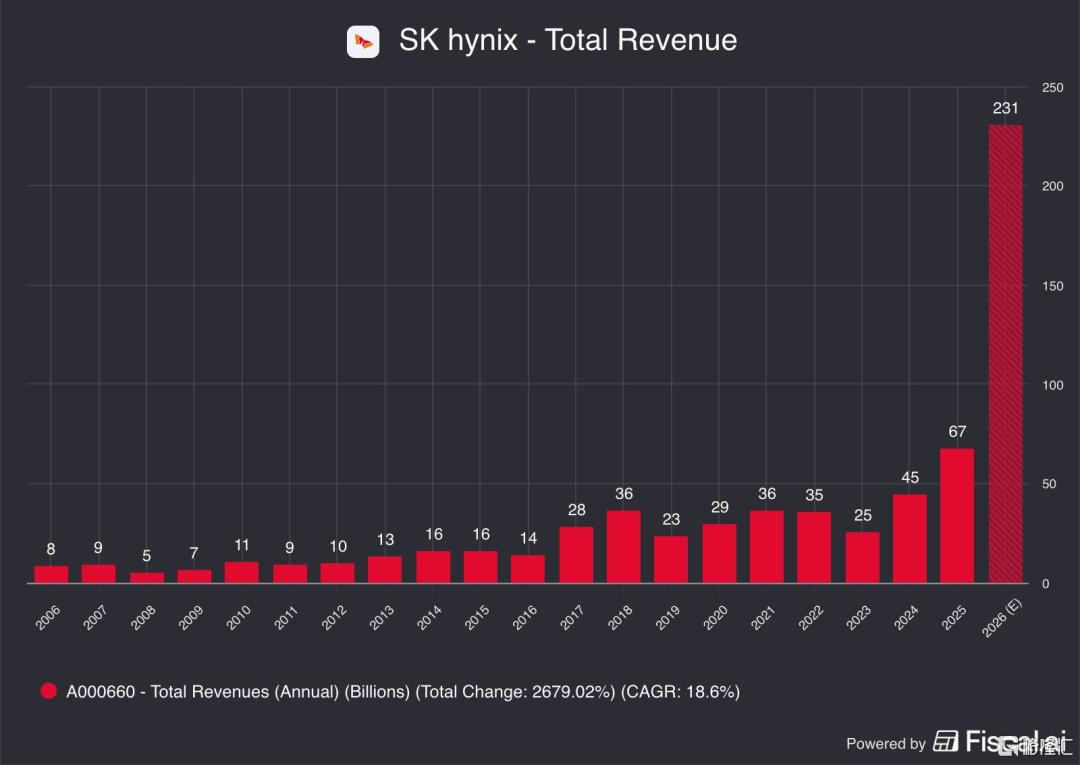
Task: Click the 2018 revenue bar
Action: [623, 547]
